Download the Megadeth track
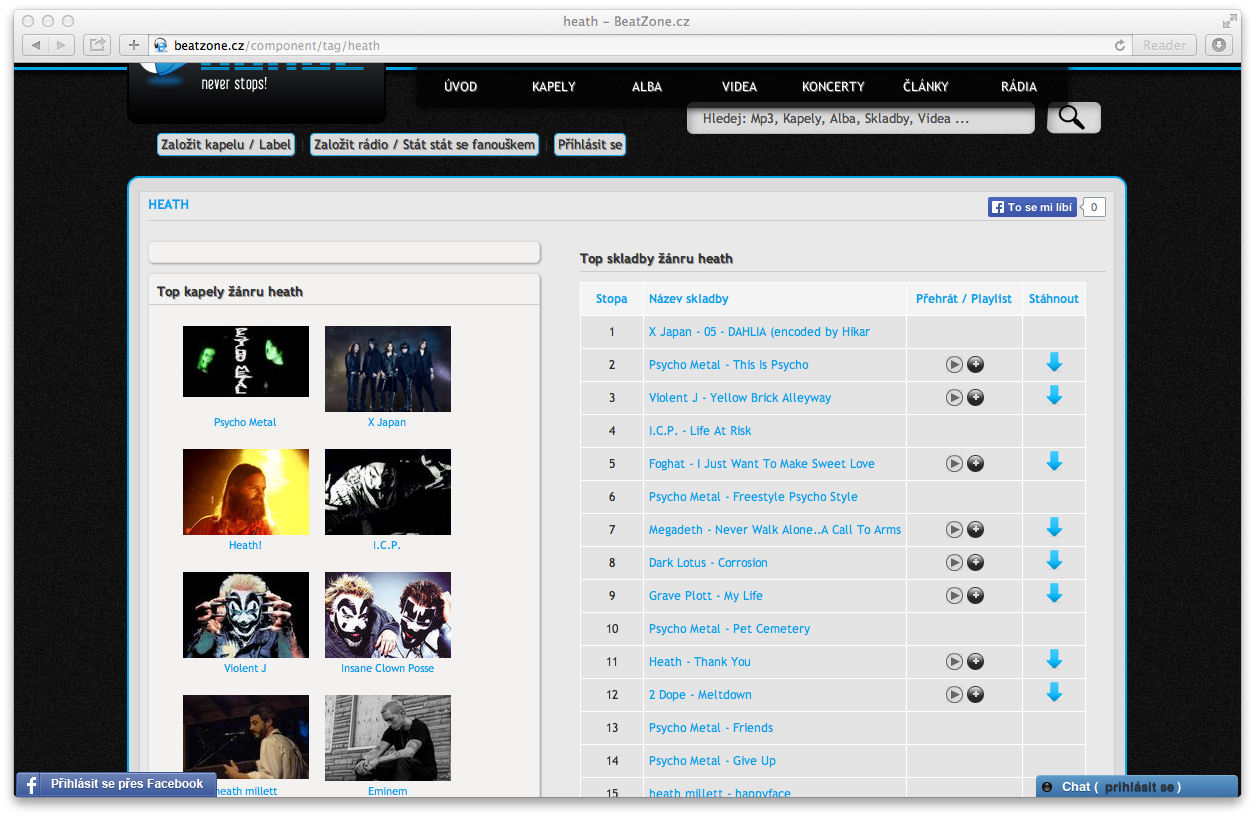 click(x=1054, y=528)
